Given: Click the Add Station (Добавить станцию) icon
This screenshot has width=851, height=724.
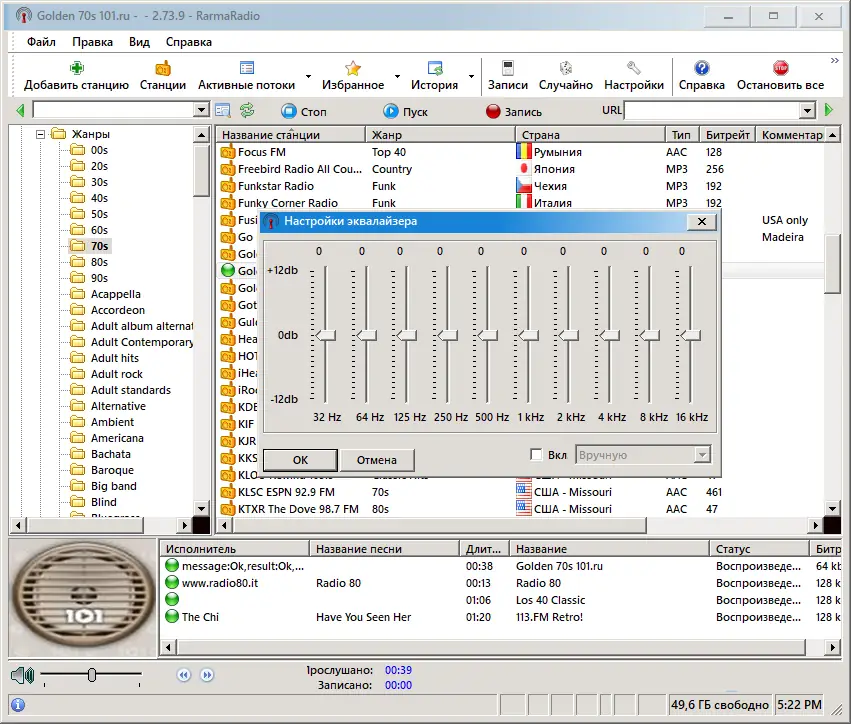Looking at the screenshot, I should tap(76, 69).
